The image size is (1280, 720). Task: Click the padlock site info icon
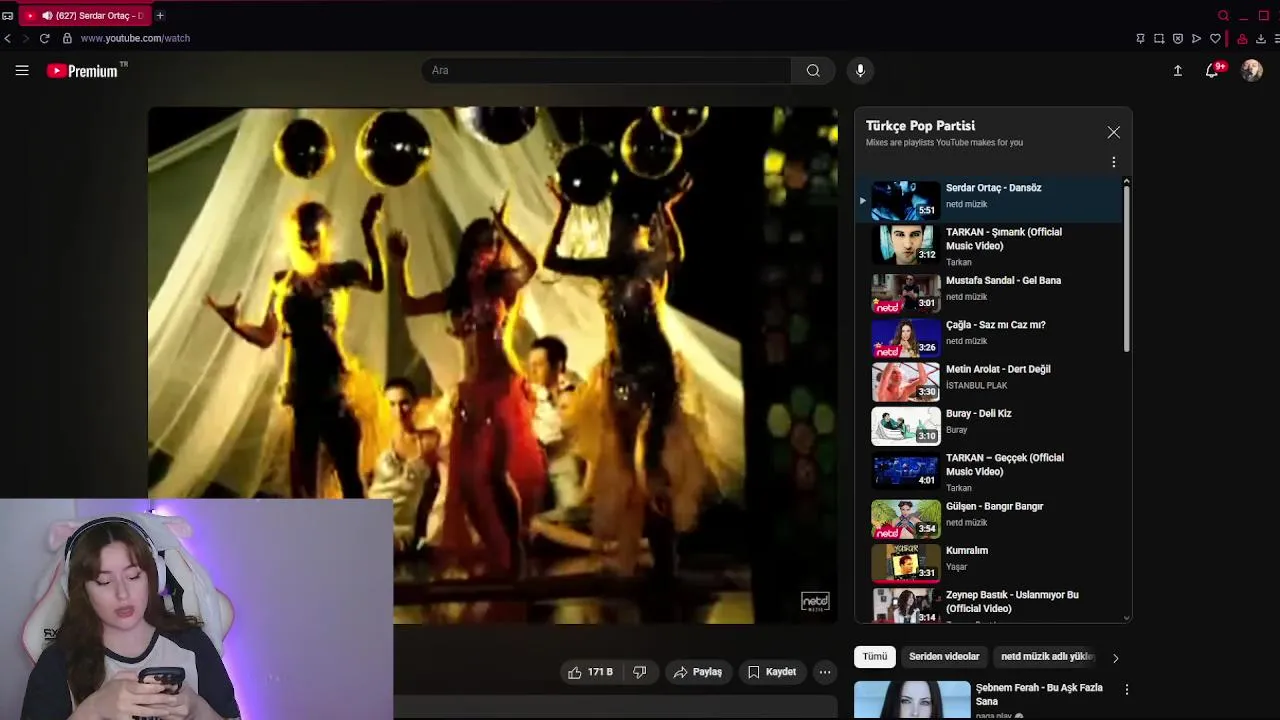(x=67, y=38)
